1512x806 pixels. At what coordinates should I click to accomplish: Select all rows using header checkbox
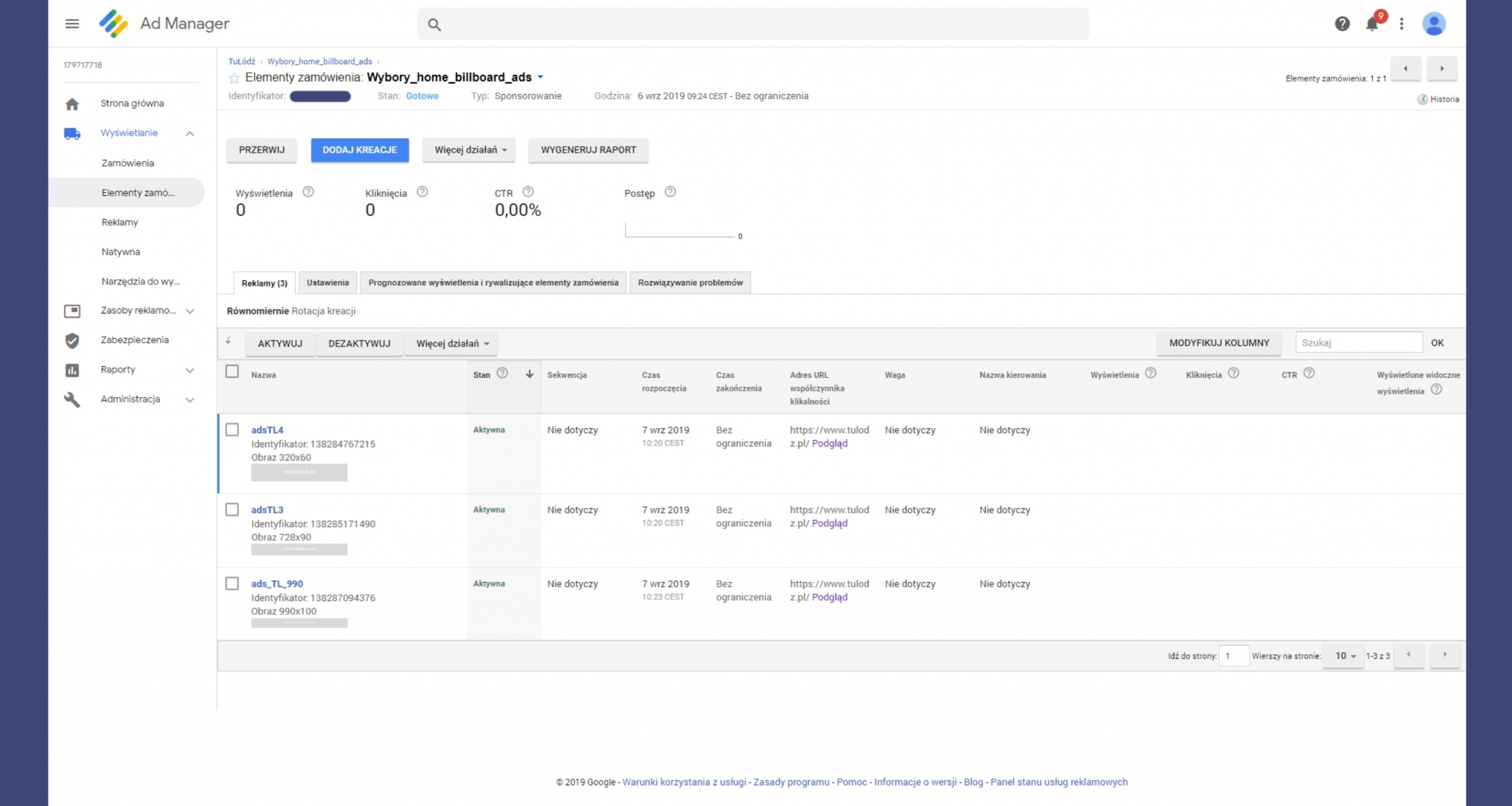pos(232,373)
